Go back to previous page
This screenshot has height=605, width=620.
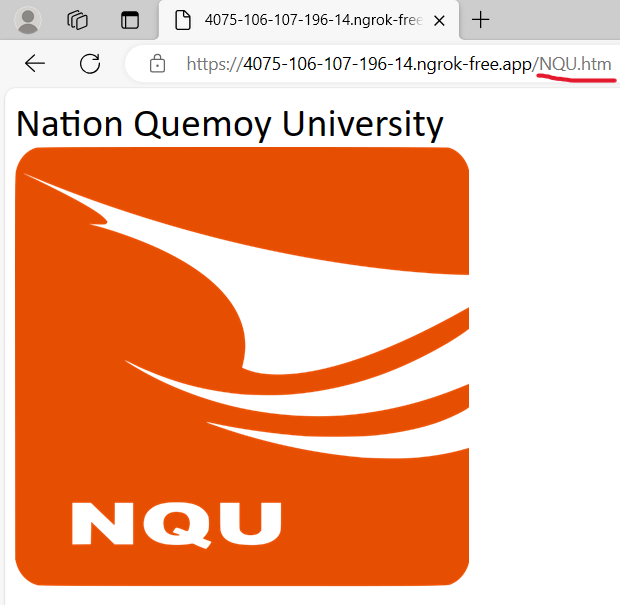coord(35,64)
